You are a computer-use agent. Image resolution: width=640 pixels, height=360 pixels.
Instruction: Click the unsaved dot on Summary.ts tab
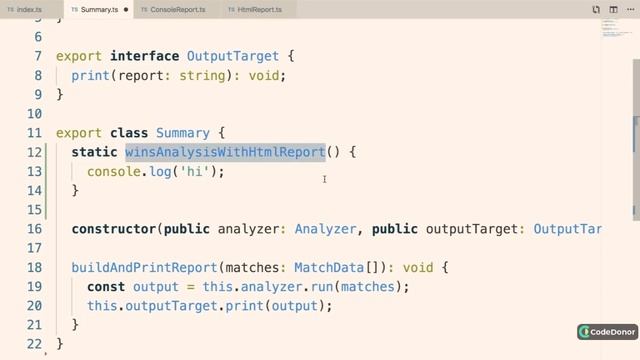coord(126,9)
